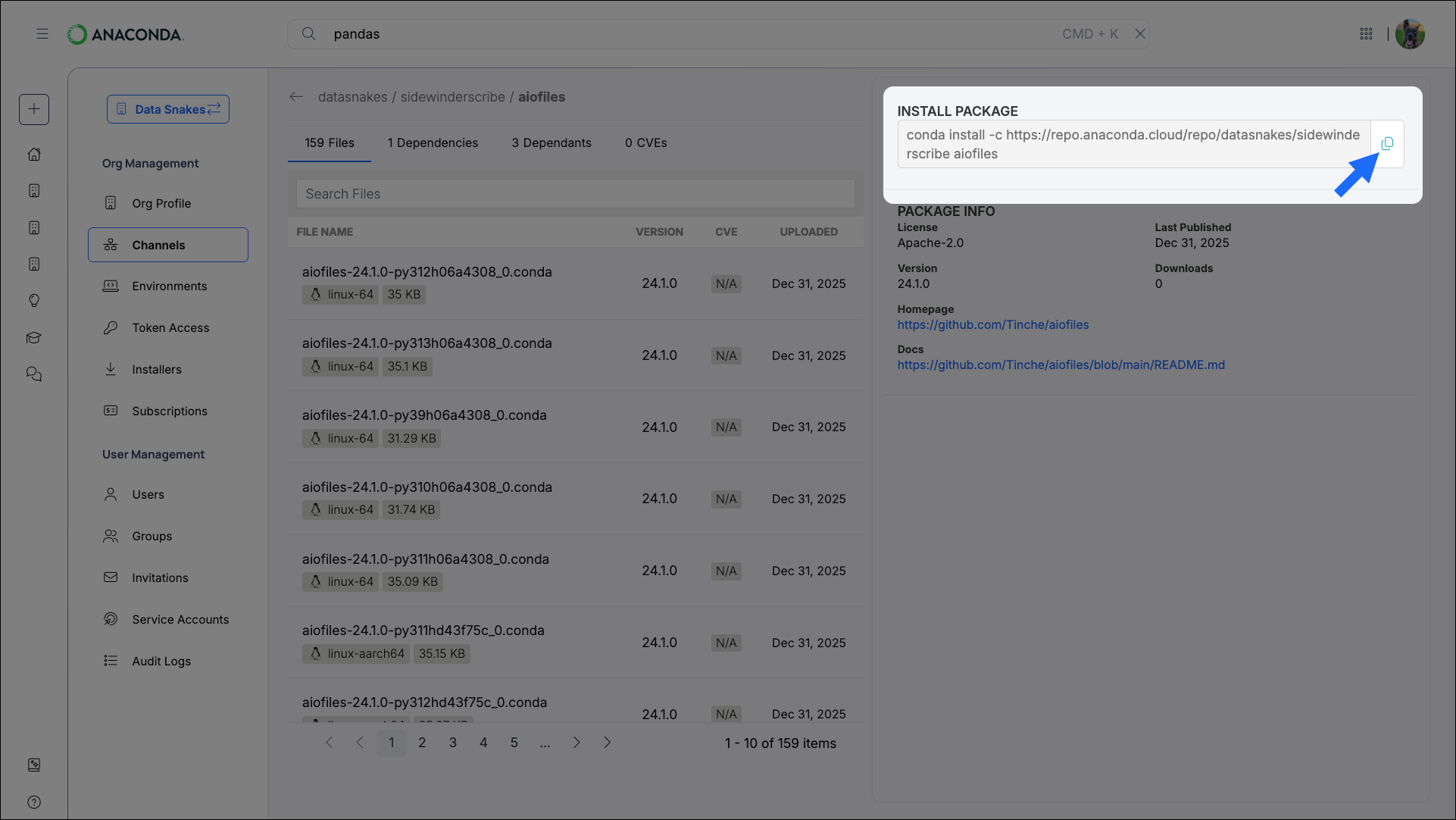Go to next page of files

pyautogui.click(x=576, y=743)
